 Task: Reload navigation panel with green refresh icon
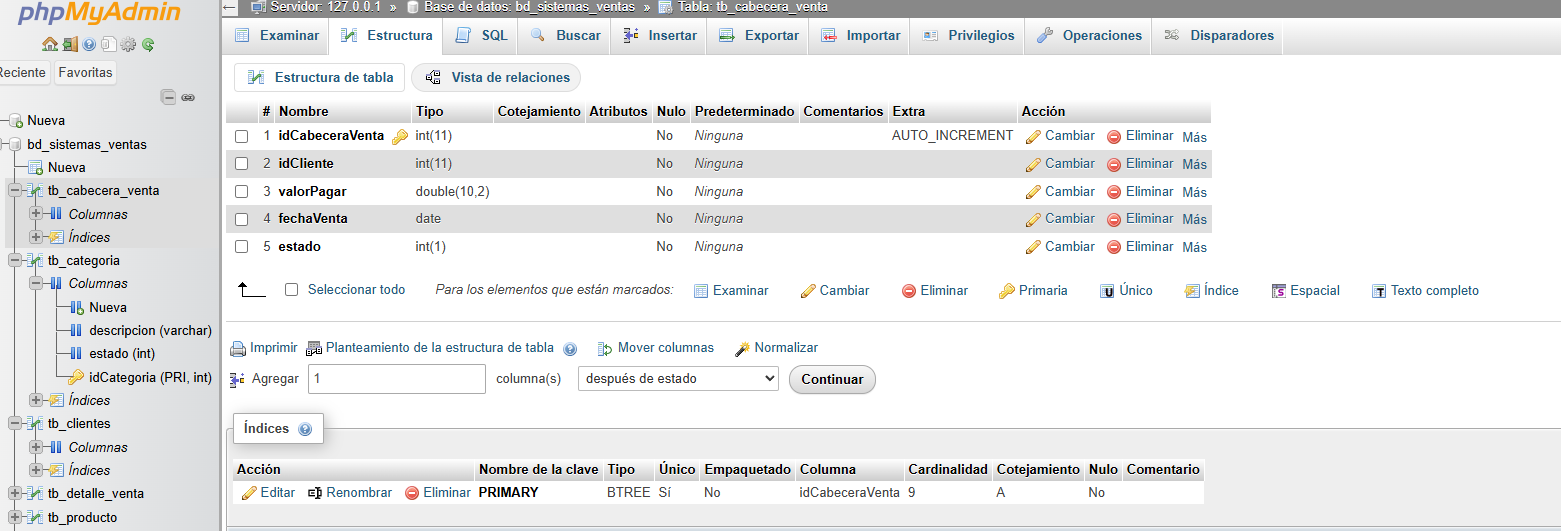coord(147,44)
